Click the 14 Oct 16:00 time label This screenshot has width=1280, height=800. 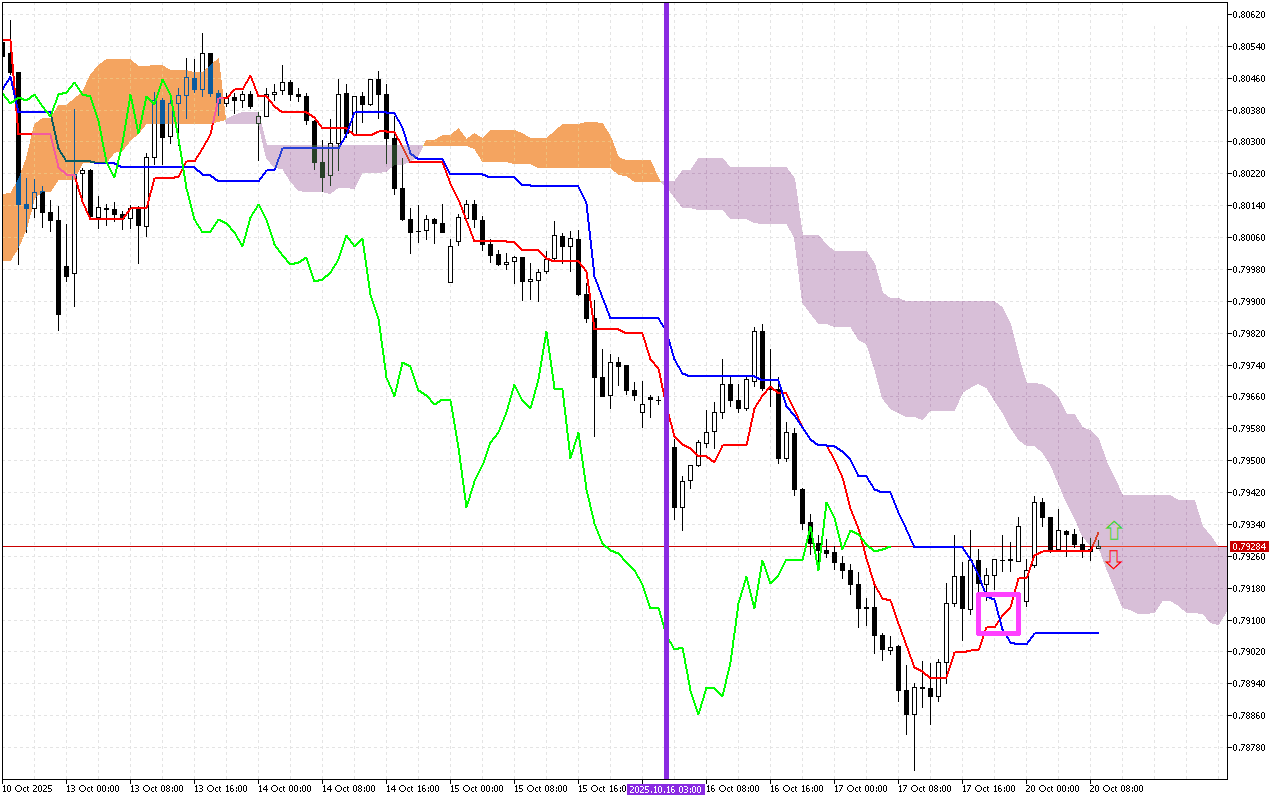412,789
